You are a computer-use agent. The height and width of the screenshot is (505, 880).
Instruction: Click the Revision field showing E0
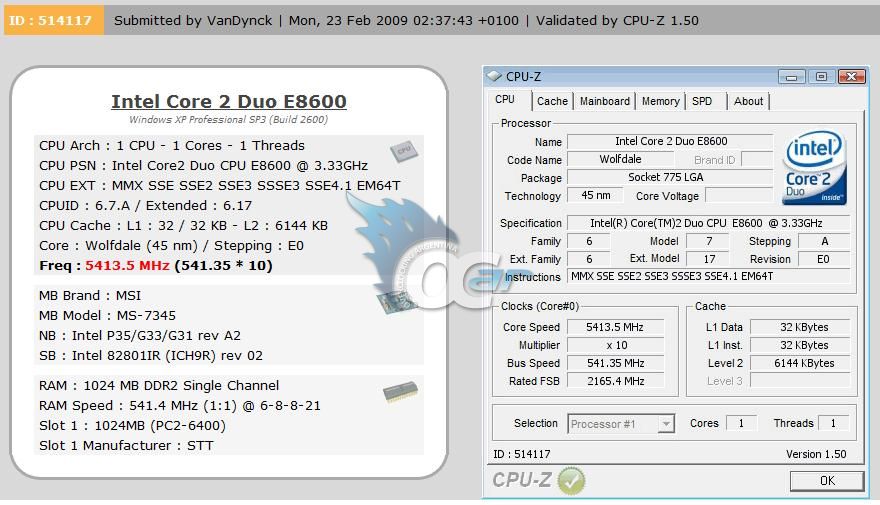coord(823,259)
